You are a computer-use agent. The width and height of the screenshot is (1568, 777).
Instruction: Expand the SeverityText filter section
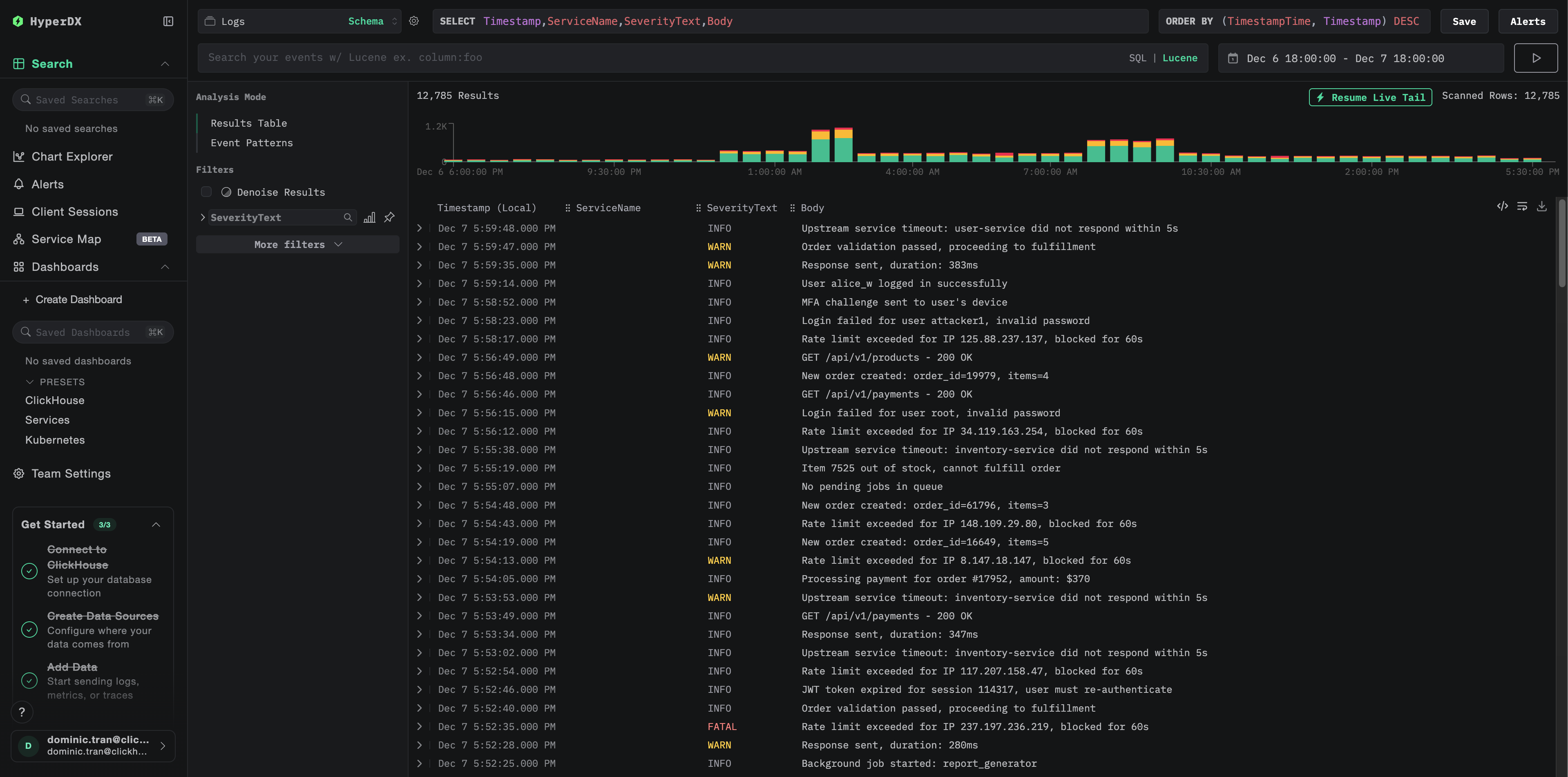pyautogui.click(x=203, y=217)
